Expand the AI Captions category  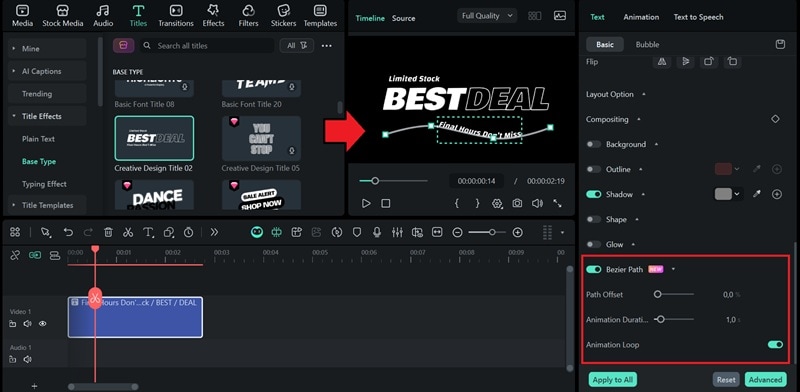click(x=47, y=71)
